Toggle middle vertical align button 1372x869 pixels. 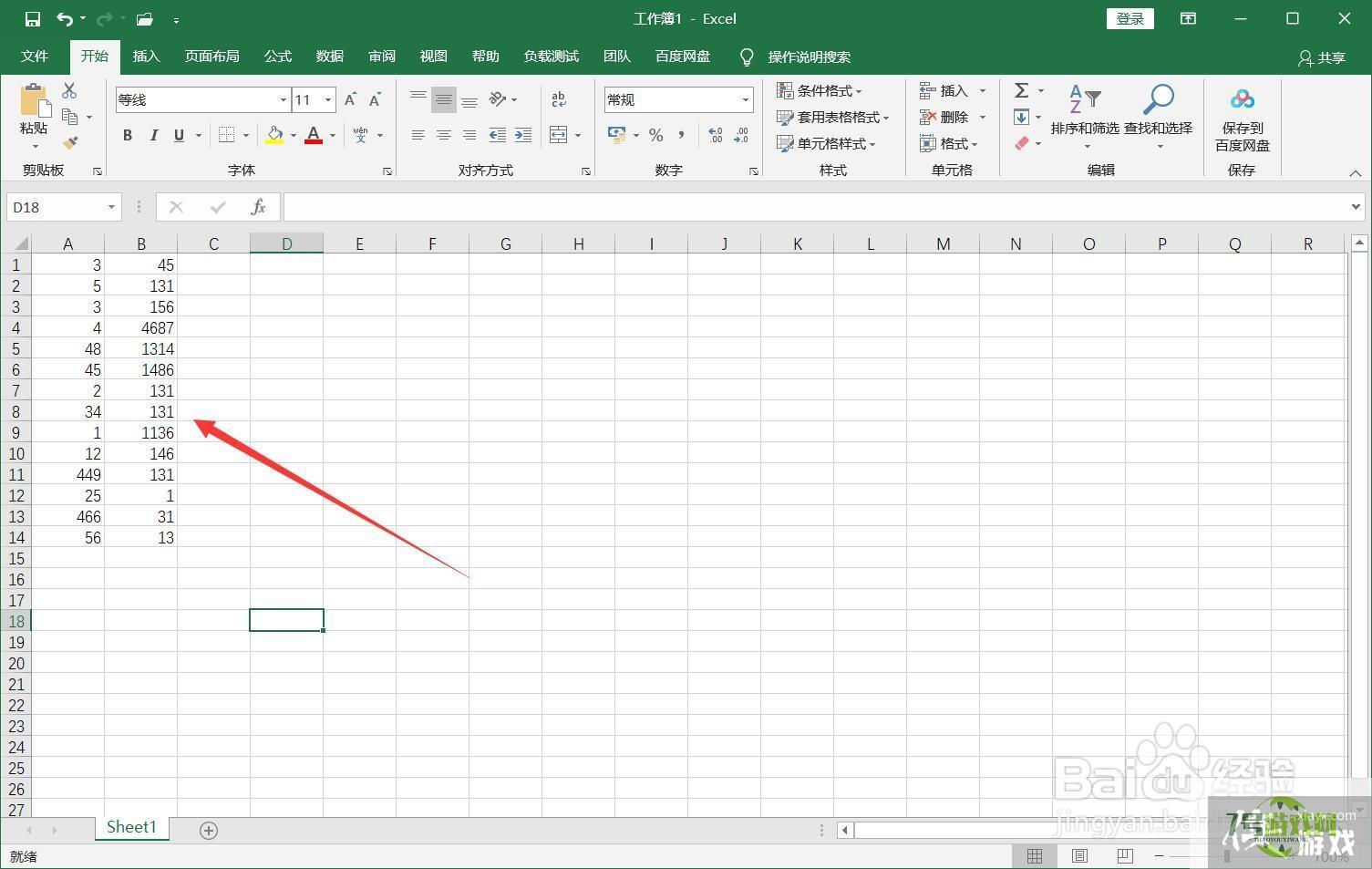click(444, 99)
